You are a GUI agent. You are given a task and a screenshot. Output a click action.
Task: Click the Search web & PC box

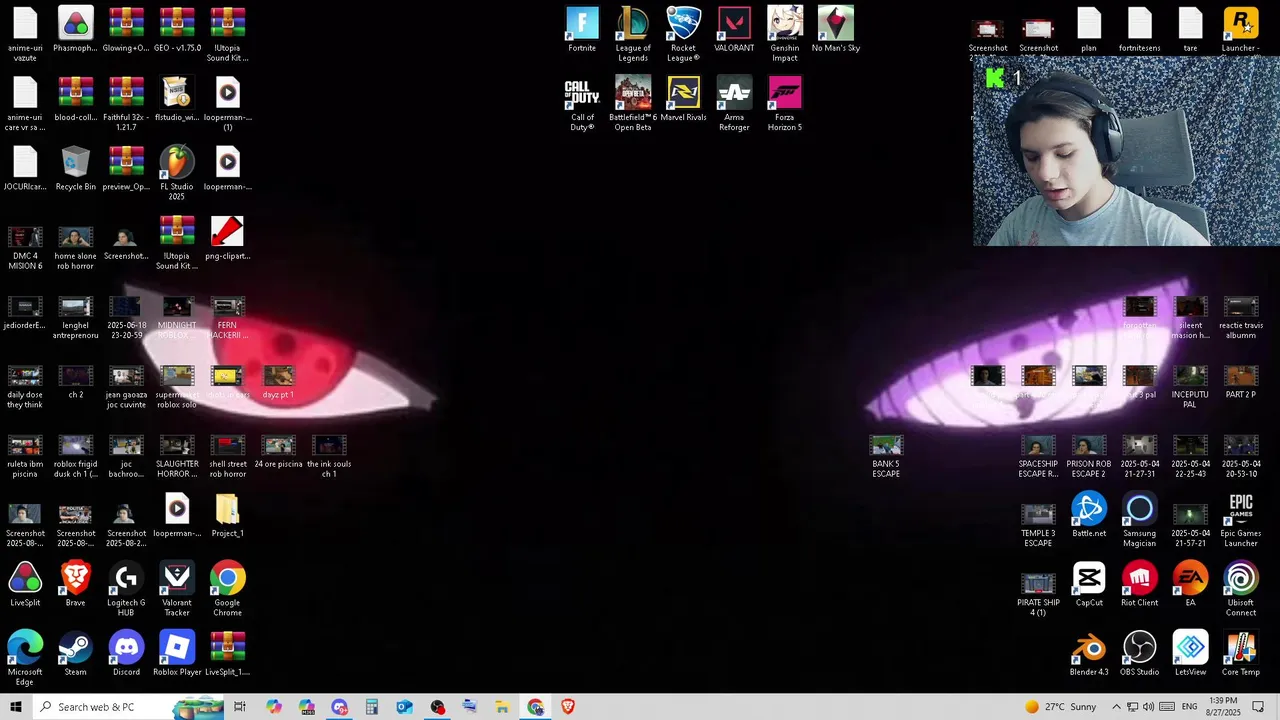pyautogui.click(x=127, y=707)
